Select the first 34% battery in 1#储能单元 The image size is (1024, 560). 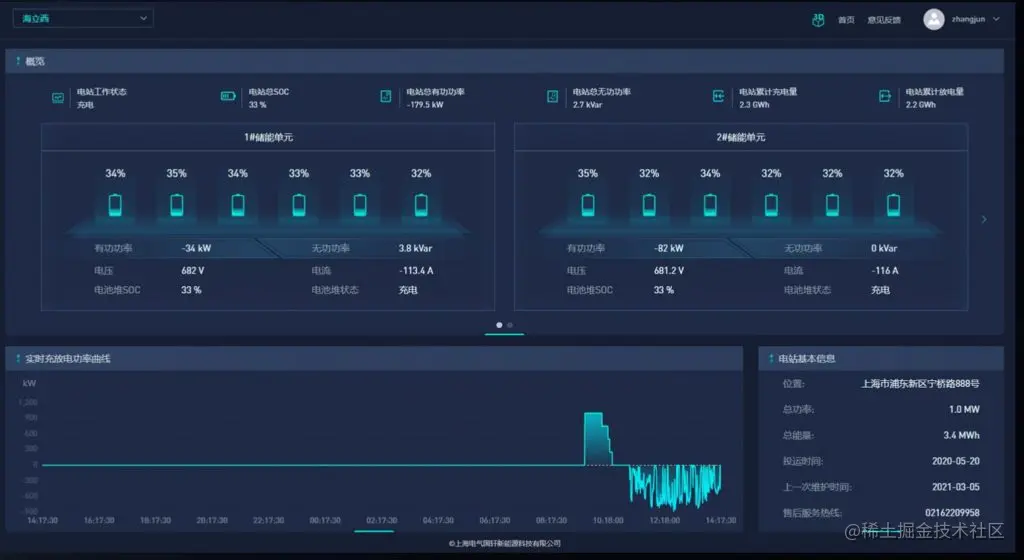click(115, 205)
